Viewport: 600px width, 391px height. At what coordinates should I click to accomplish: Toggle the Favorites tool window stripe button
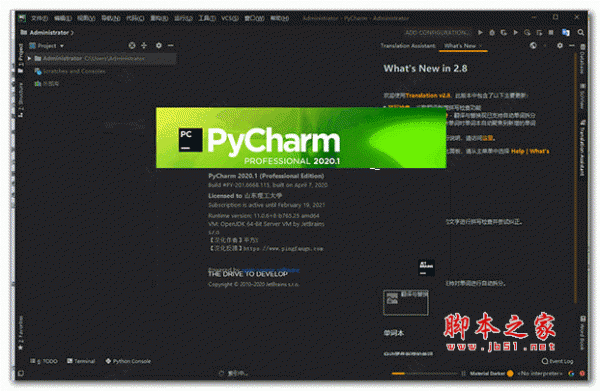[21, 332]
